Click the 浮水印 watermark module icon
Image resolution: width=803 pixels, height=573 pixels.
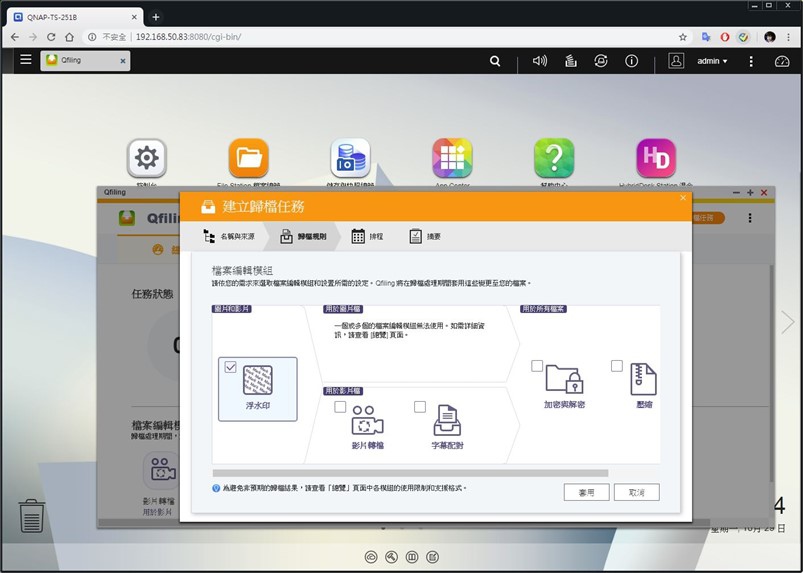pyautogui.click(x=258, y=380)
